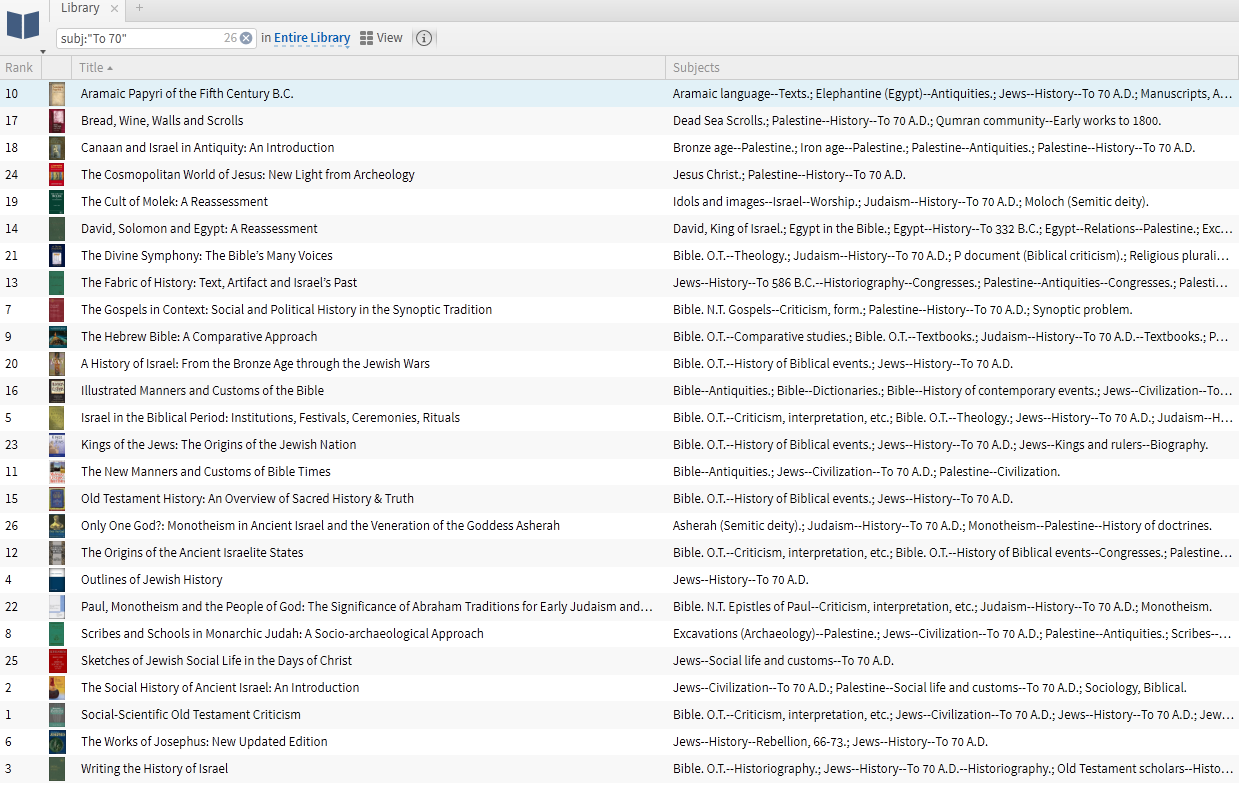Select title The New Manners and Customs of Bible Times
The height and width of the screenshot is (791, 1239).
(206, 472)
